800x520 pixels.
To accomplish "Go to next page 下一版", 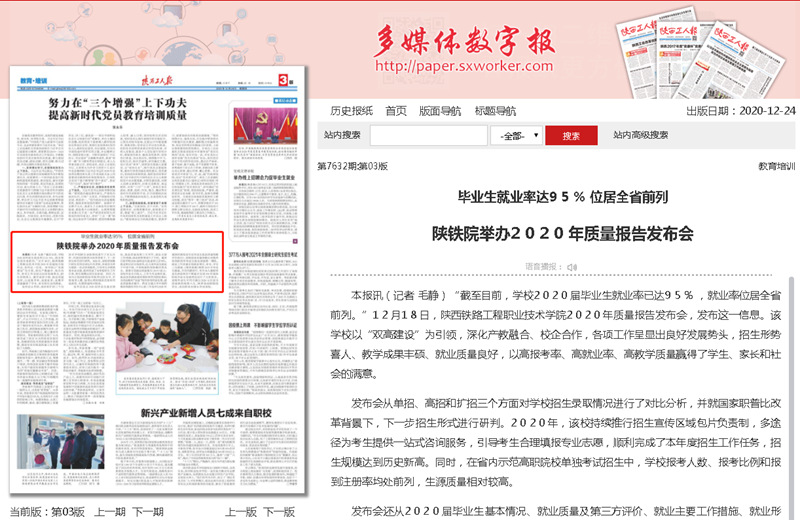I will click(279, 511).
